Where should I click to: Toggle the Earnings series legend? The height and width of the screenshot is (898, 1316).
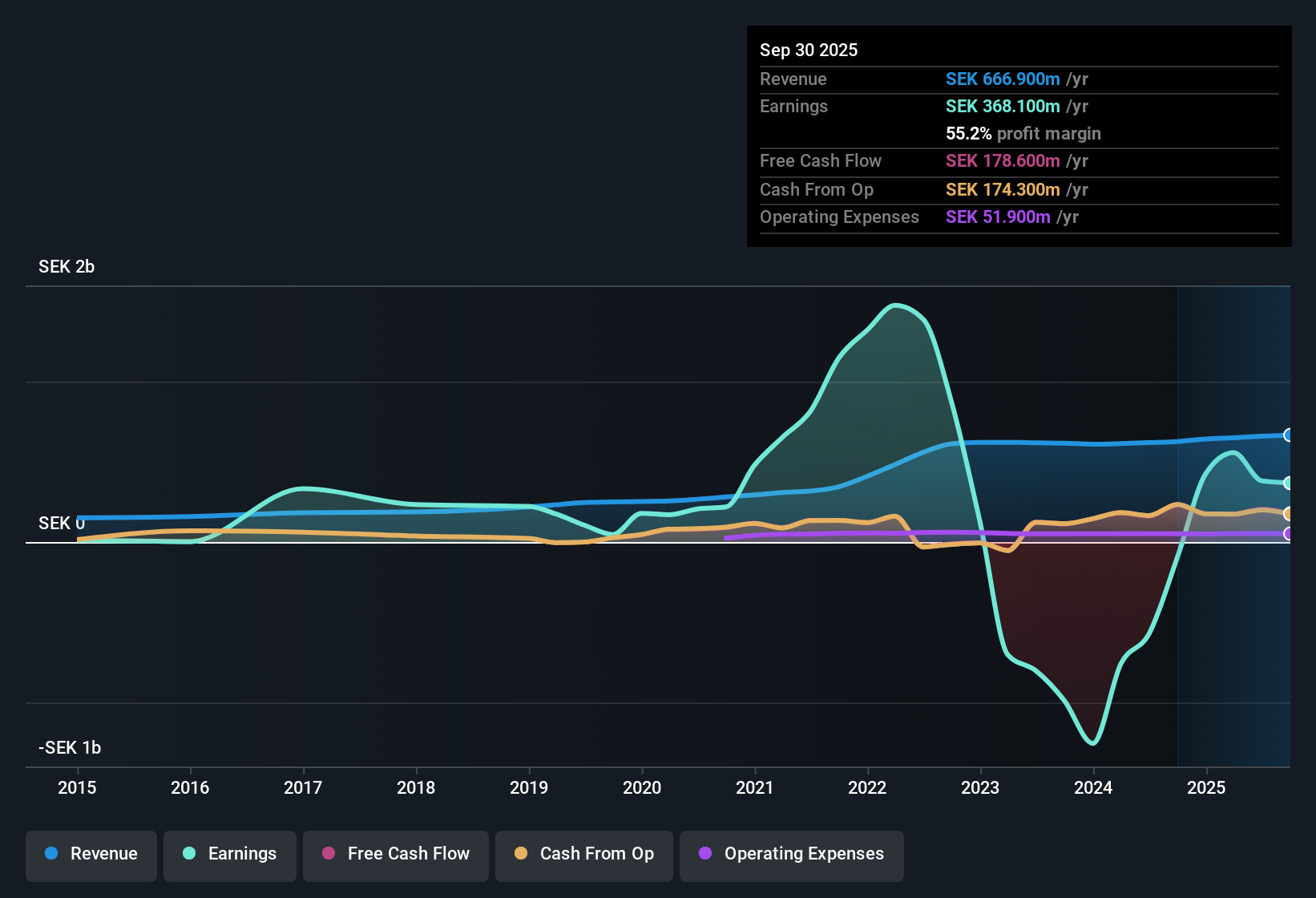[x=230, y=854]
